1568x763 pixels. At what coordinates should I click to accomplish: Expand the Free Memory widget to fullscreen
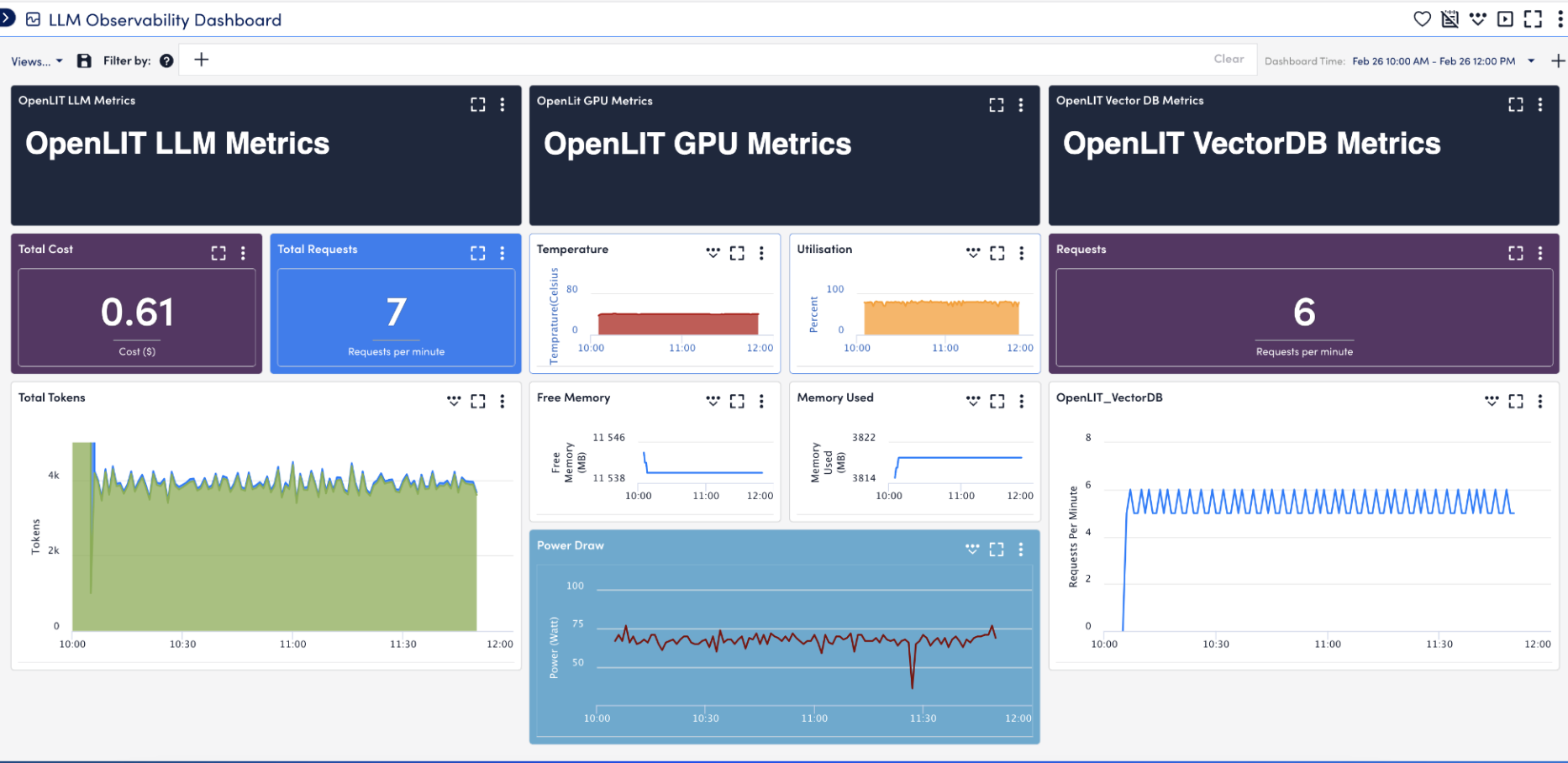(x=737, y=402)
